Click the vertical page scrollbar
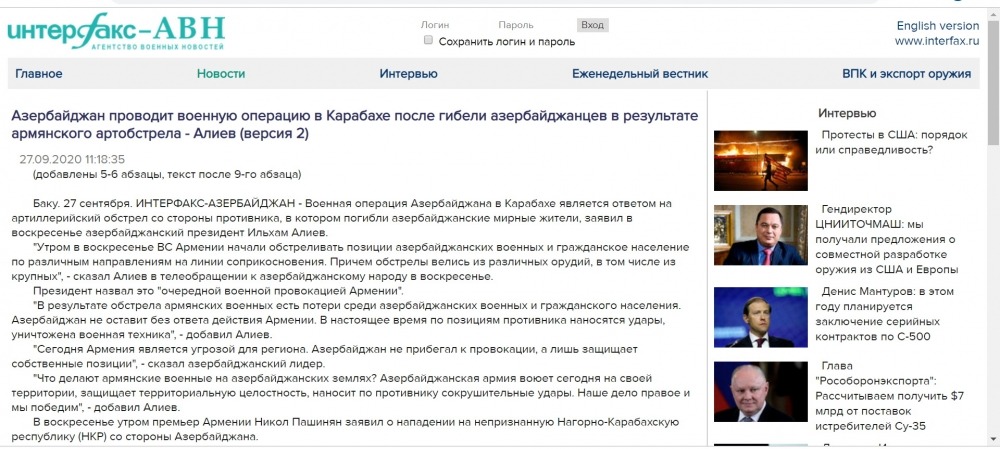The height and width of the screenshot is (449, 1000). pyautogui.click(x=993, y=226)
